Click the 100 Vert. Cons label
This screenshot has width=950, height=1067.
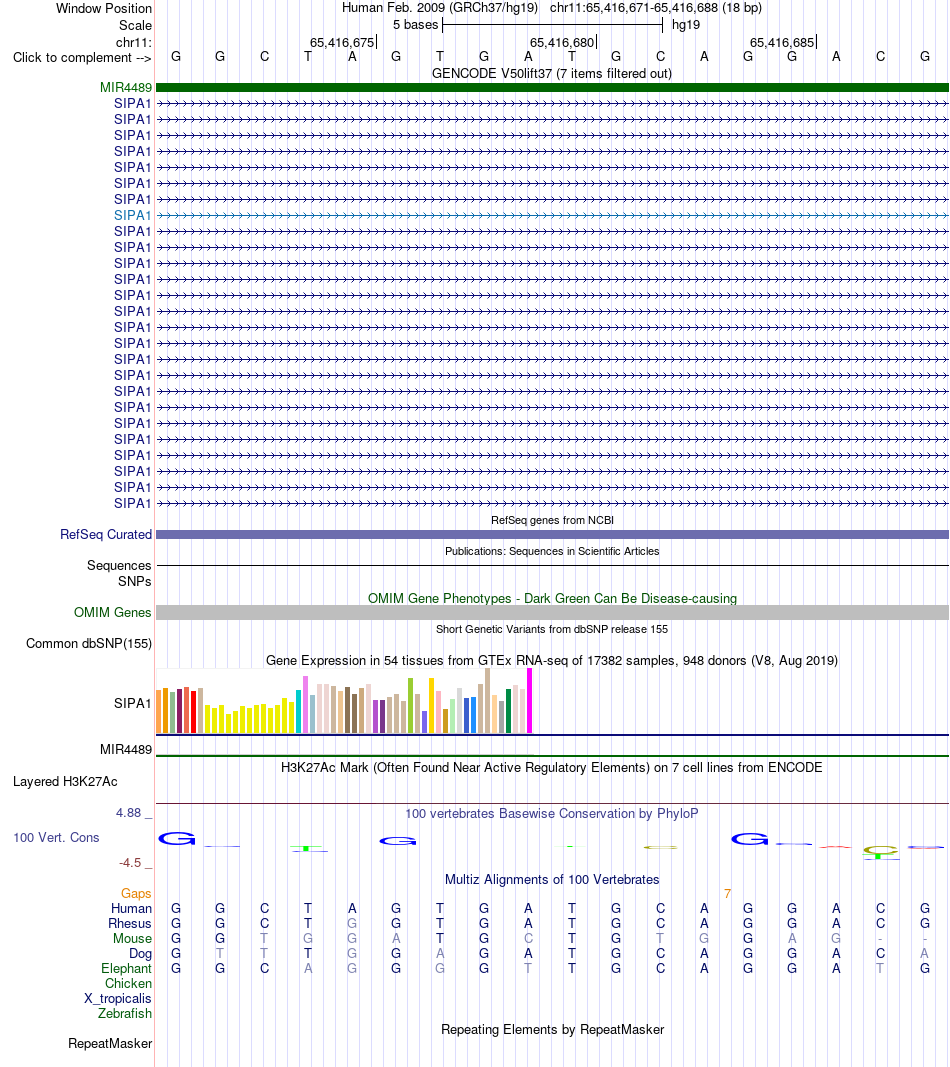point(56,838)
